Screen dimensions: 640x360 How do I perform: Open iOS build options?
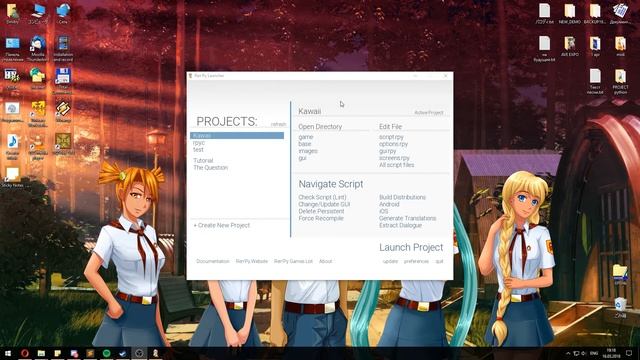pyautogui.click(x=383, y=211)
